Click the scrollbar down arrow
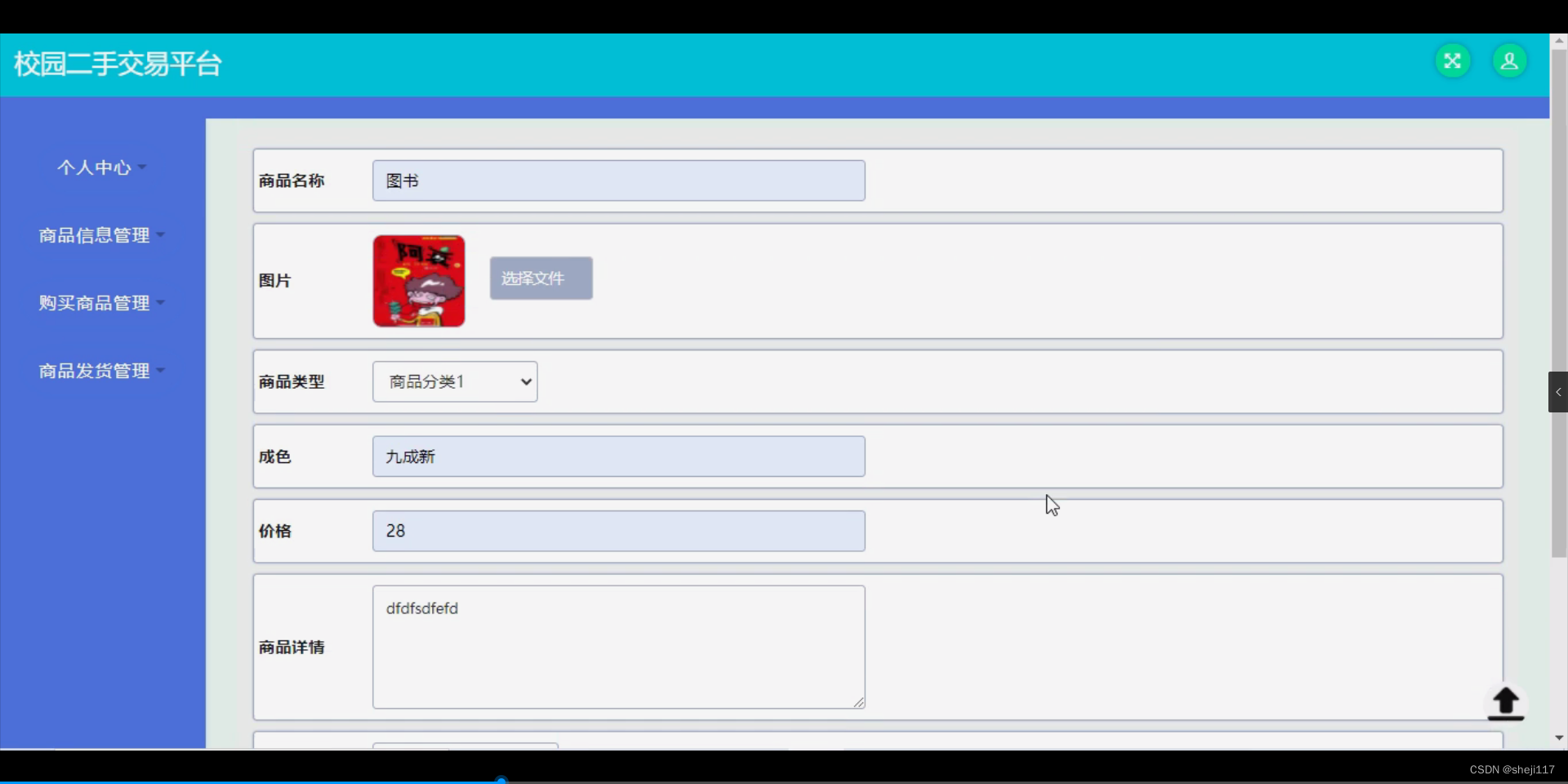The width and height of the screenshot is (1568, 784). click(x=1559, y=738)
